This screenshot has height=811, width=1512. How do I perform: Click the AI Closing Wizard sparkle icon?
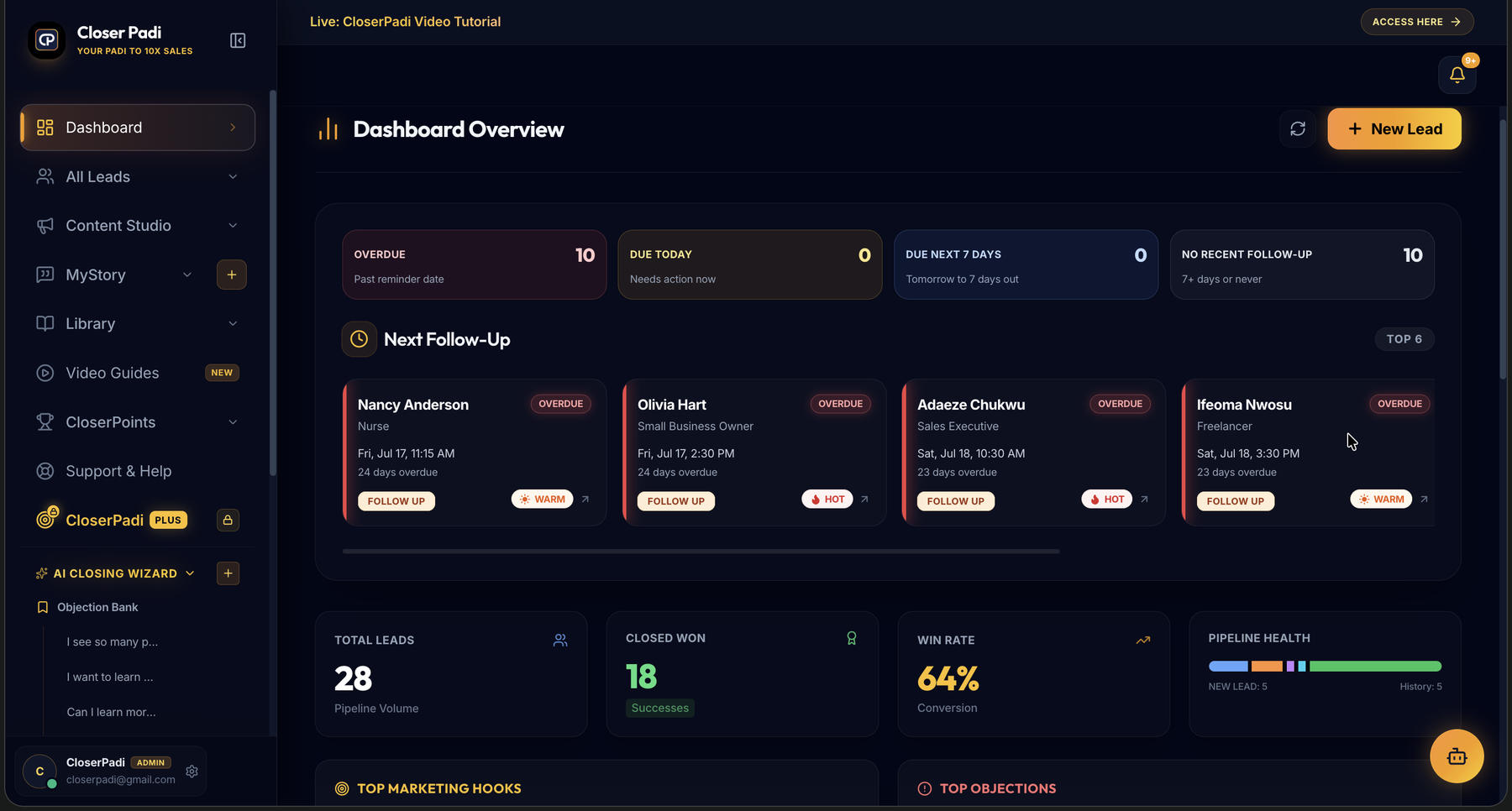point(41,573)
